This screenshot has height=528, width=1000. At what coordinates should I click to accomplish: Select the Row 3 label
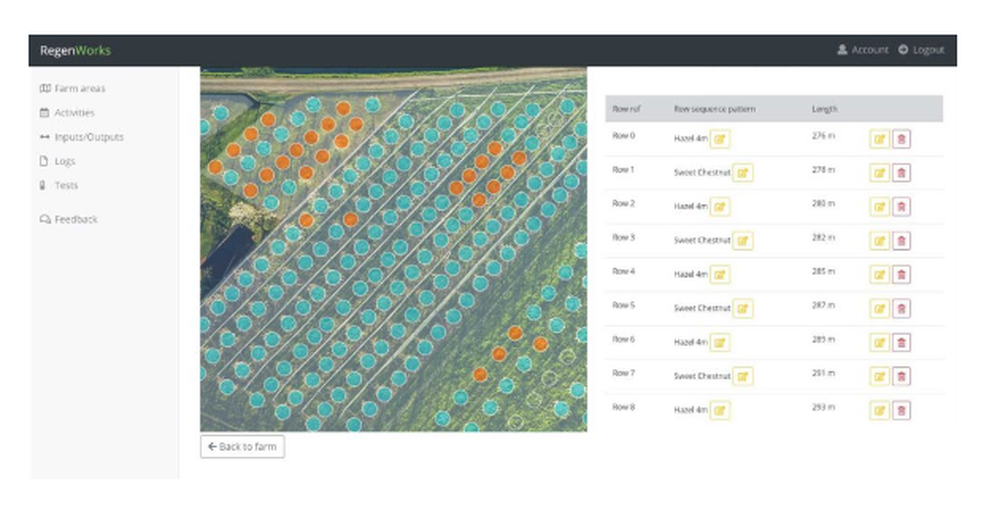623,237
